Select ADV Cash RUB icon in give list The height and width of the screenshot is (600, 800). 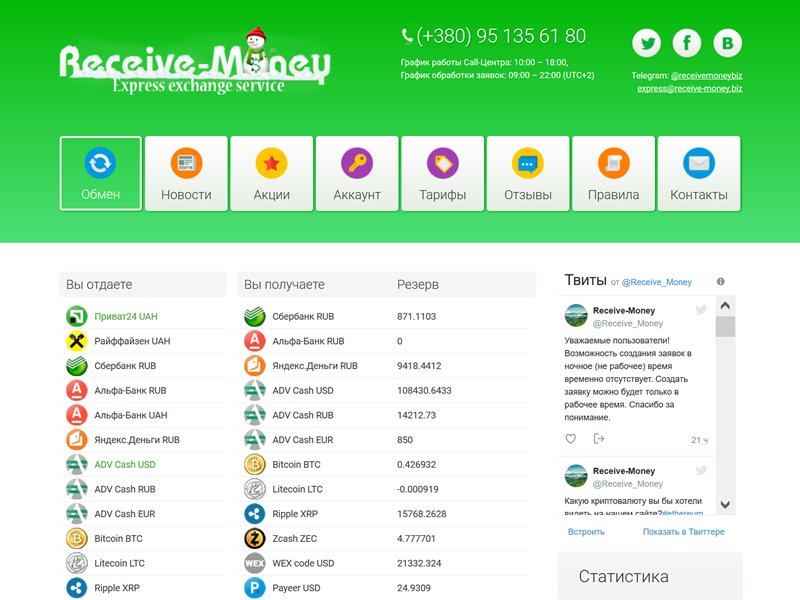point(77,489)
